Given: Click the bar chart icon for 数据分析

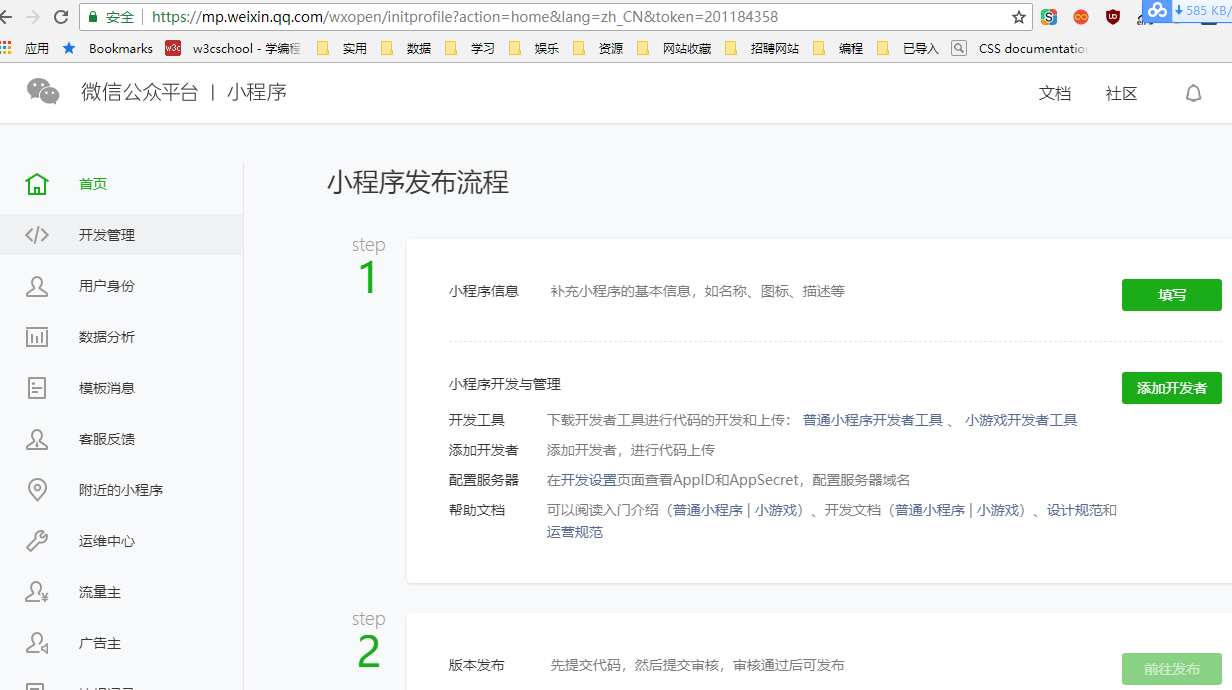Looking at the screenshot, I should (37, 337).
